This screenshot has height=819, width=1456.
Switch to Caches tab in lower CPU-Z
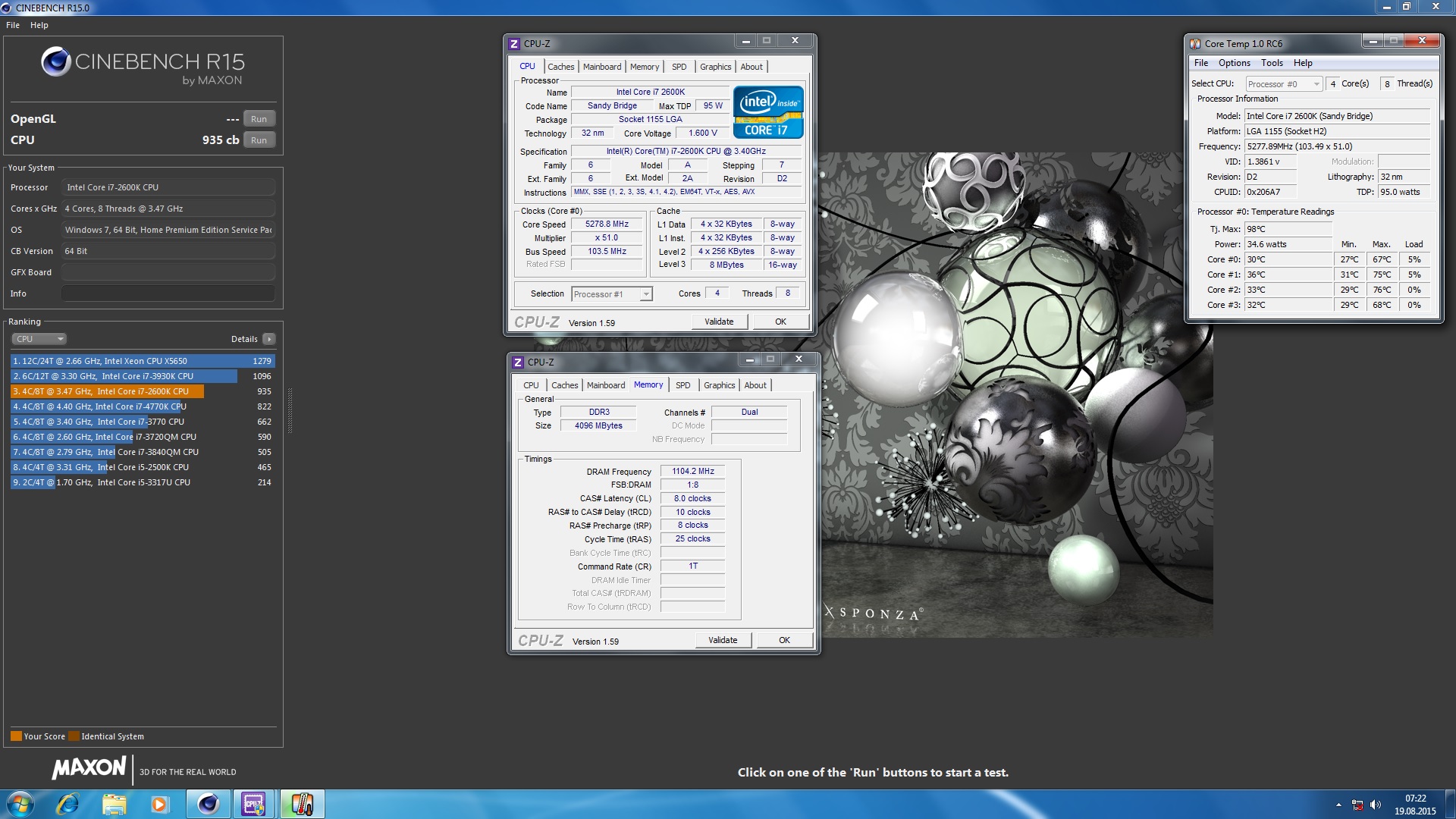(x=565, y=385)
